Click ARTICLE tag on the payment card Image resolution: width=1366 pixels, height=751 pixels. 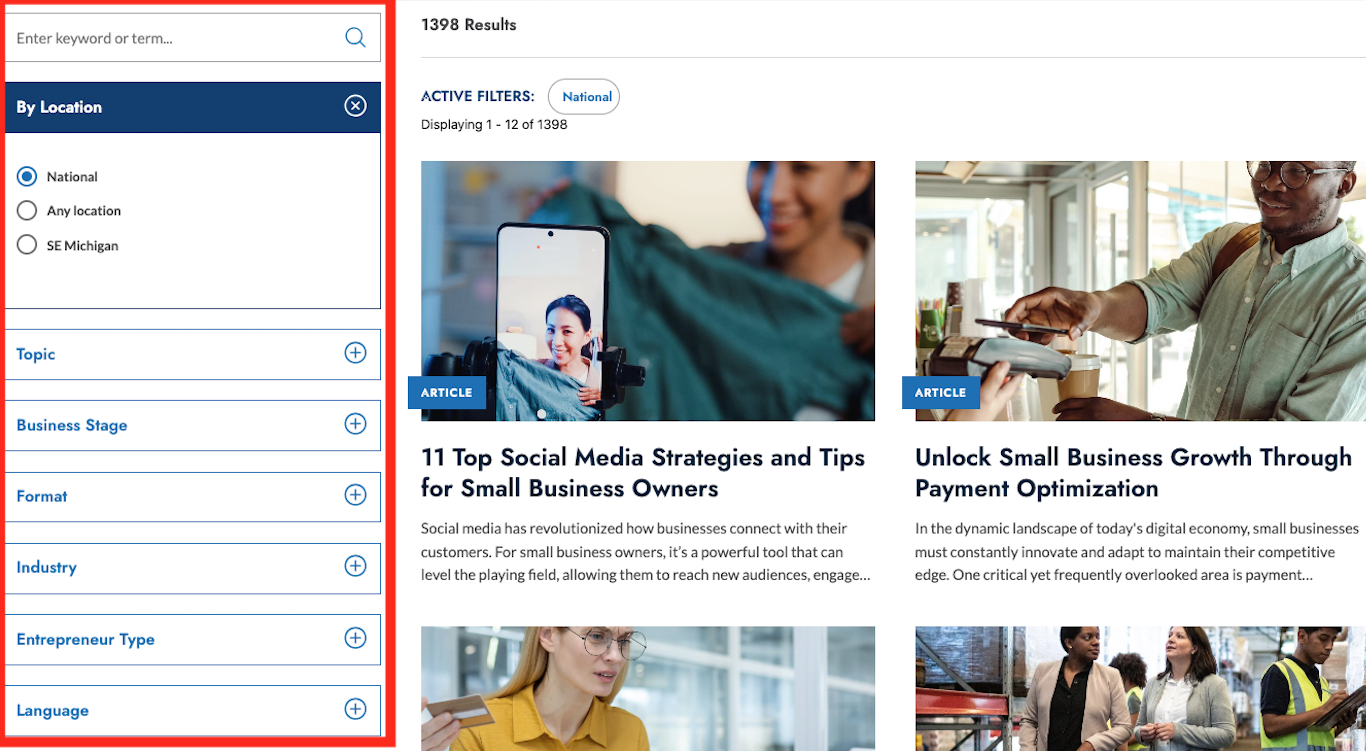(941, 393)
